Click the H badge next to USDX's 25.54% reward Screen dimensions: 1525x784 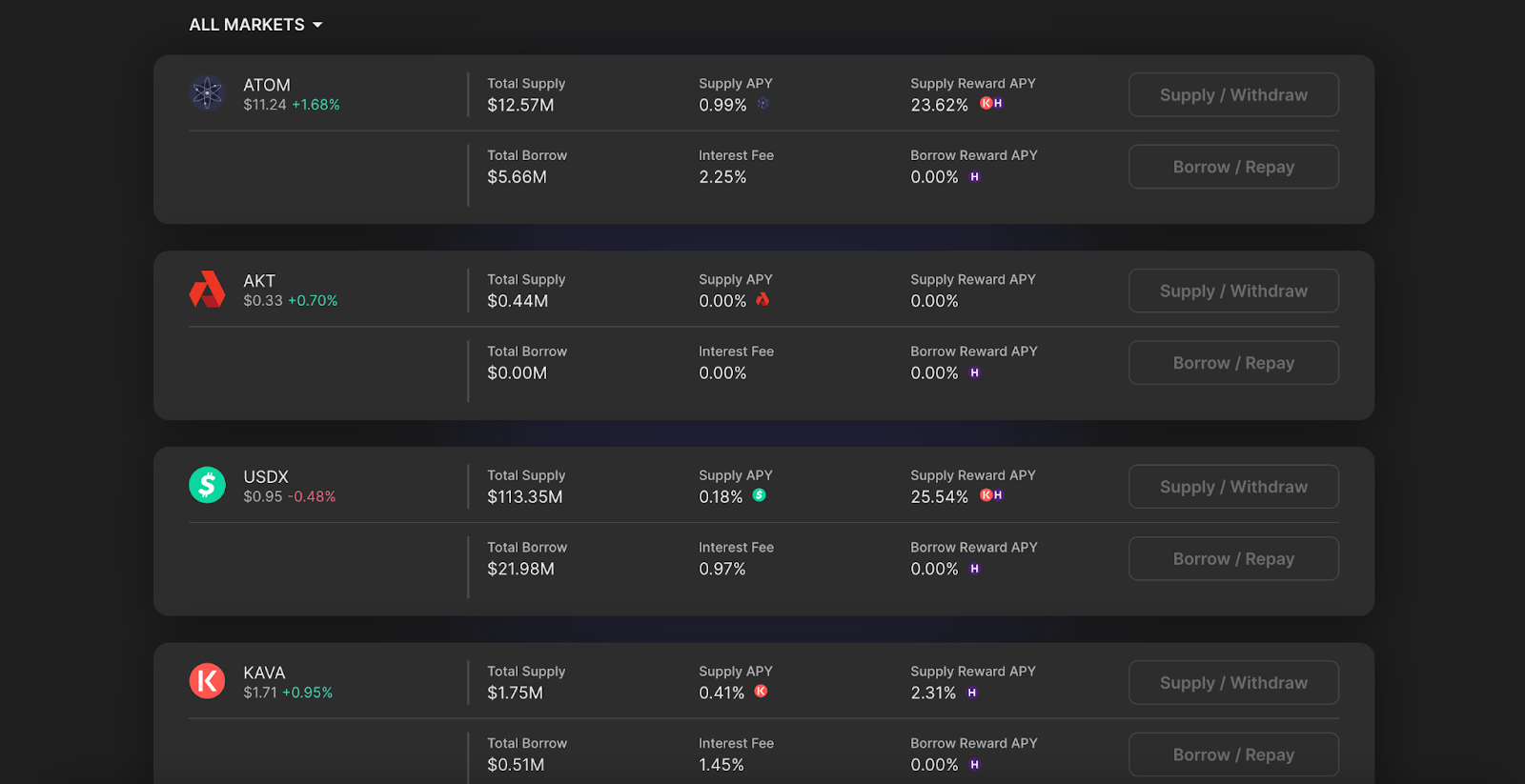[999, 495]
